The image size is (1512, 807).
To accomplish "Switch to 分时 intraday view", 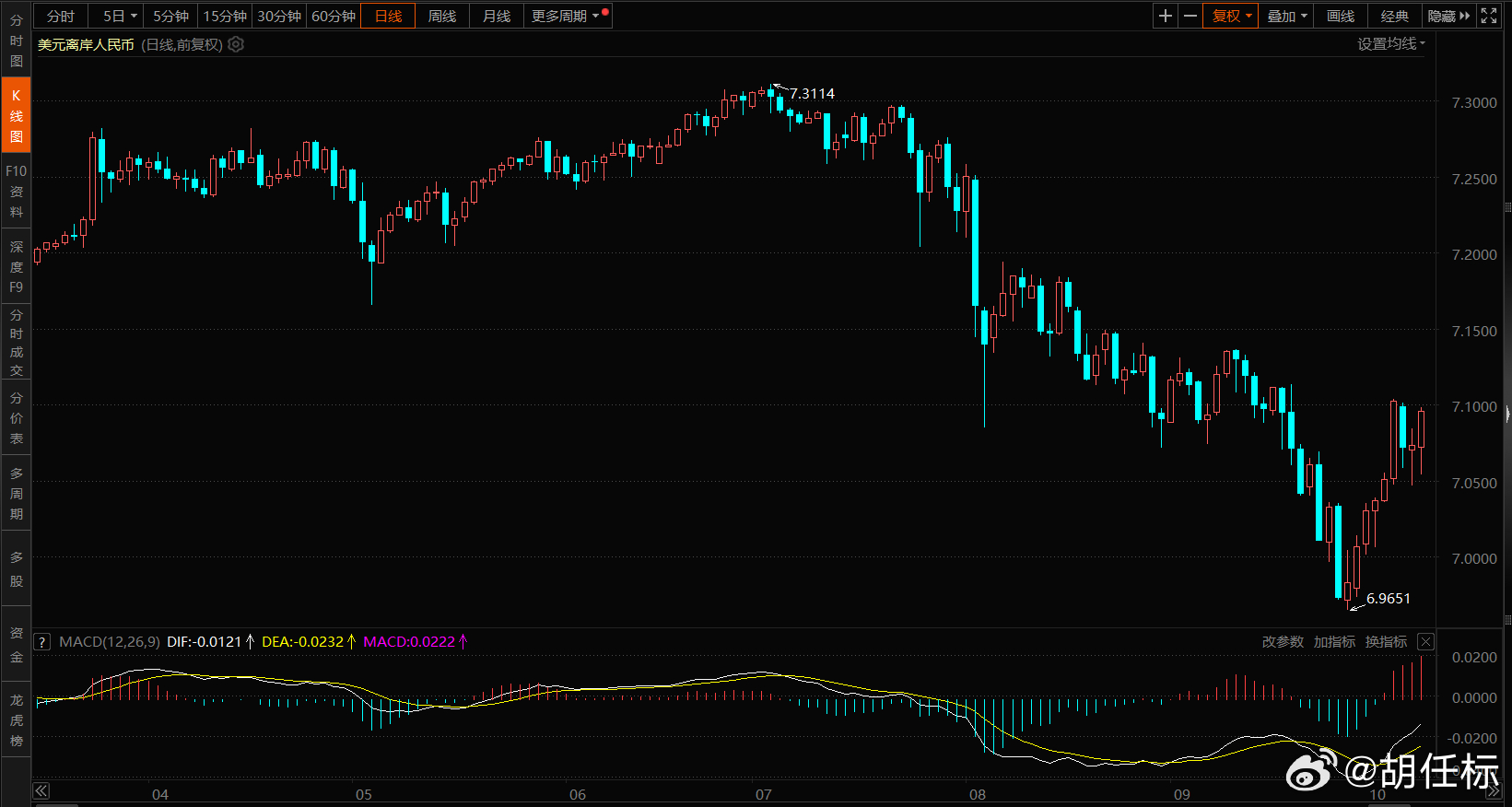I will [61, 16].
